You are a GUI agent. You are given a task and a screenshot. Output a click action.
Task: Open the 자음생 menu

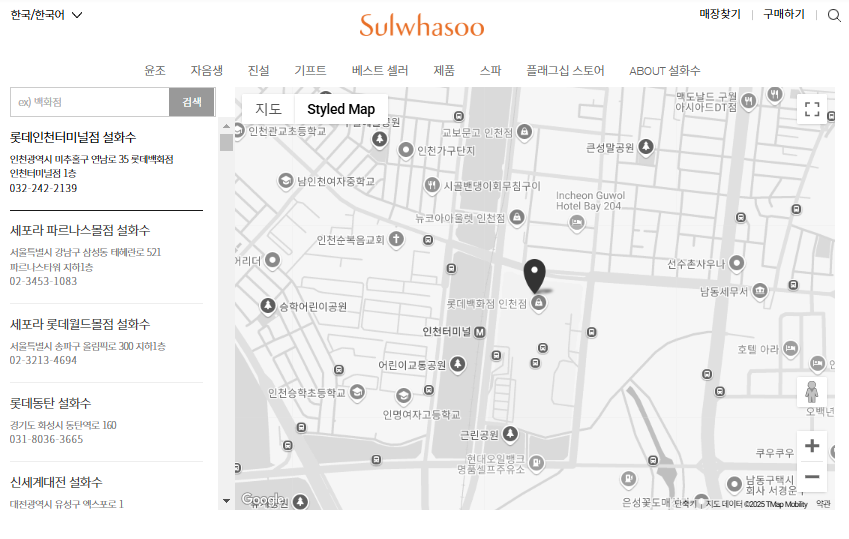click(207, 70)
